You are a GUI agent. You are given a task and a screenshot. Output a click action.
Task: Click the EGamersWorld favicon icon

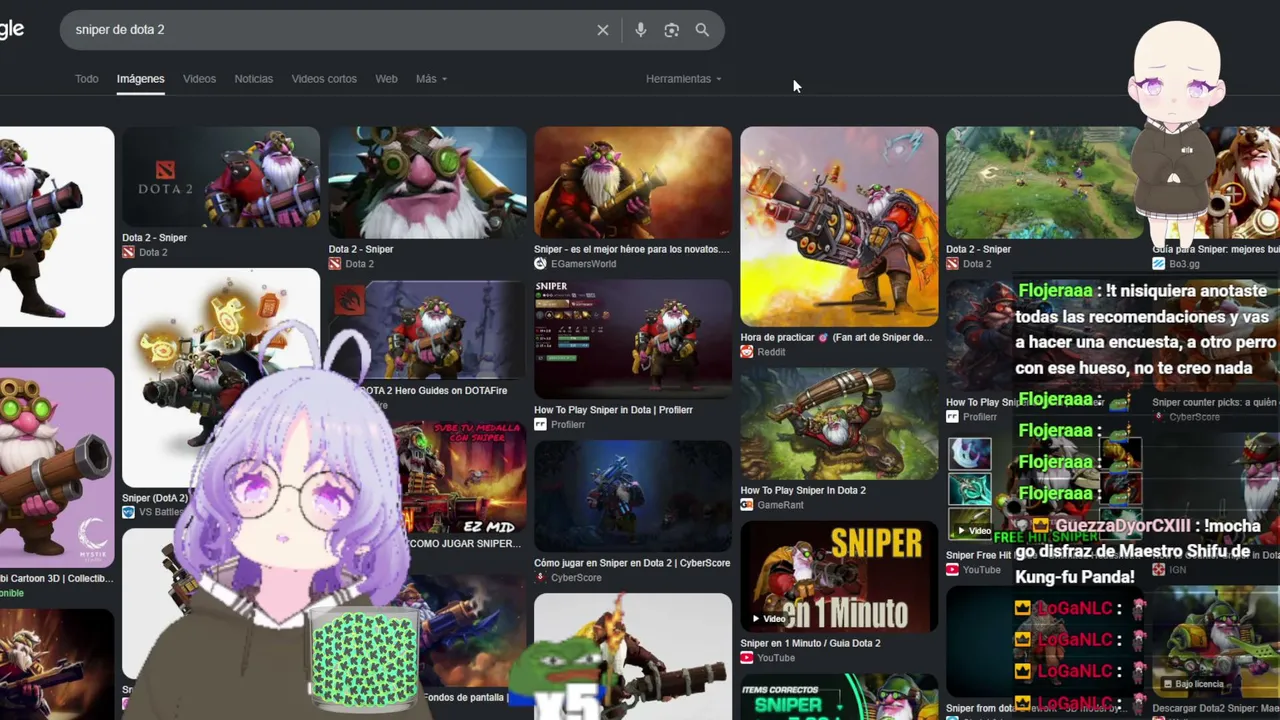pos(540,264)
